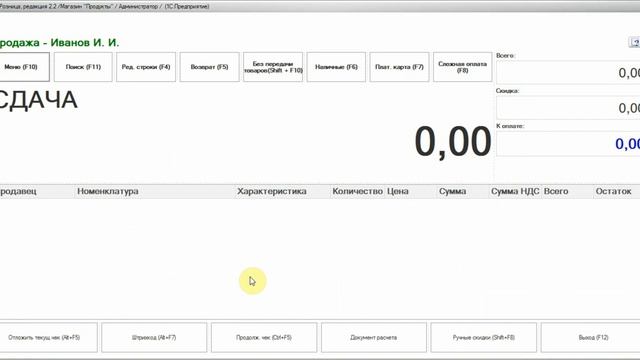Click the large 0,00 change amount
This screenshot has width=640, height=360.
click(453, 142)
